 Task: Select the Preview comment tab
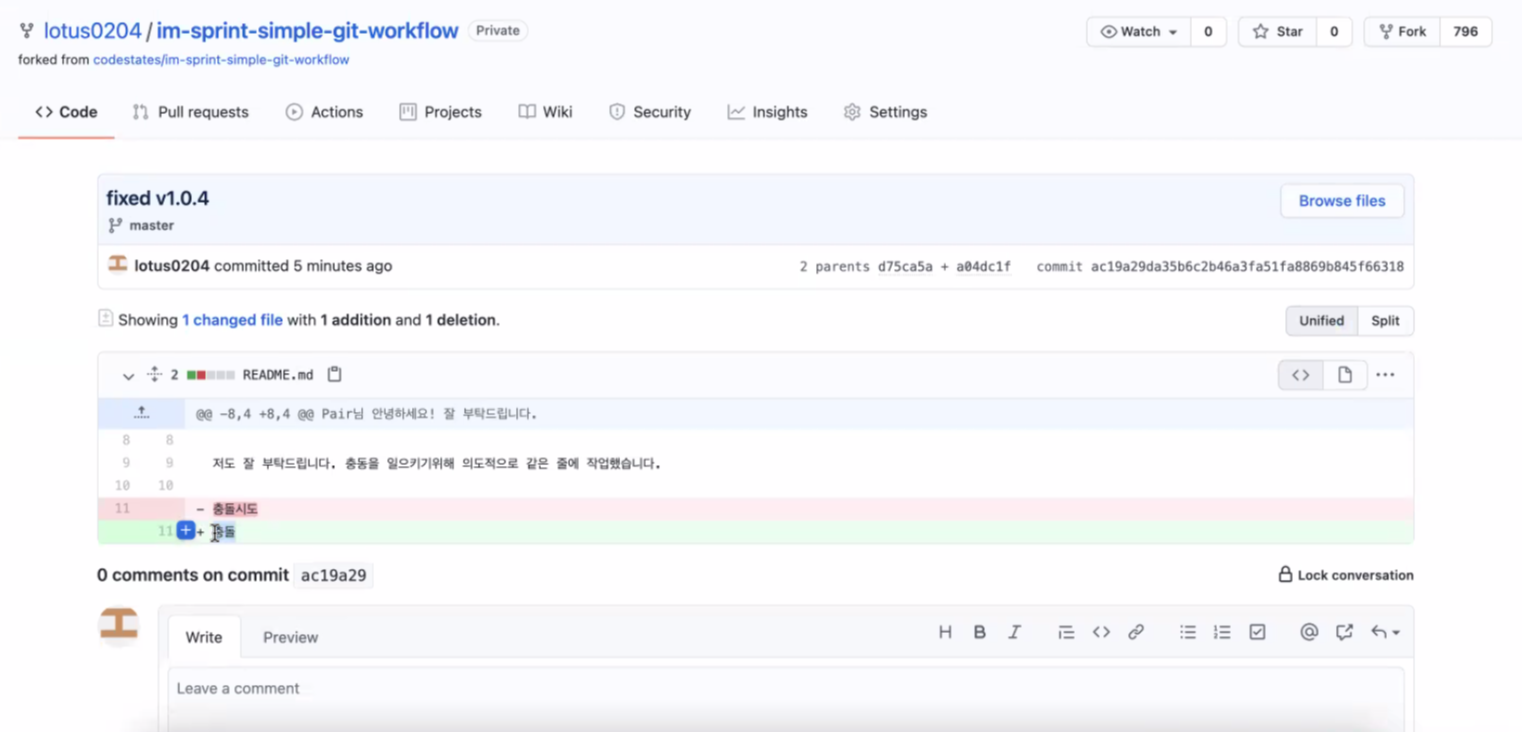point(290,637)
